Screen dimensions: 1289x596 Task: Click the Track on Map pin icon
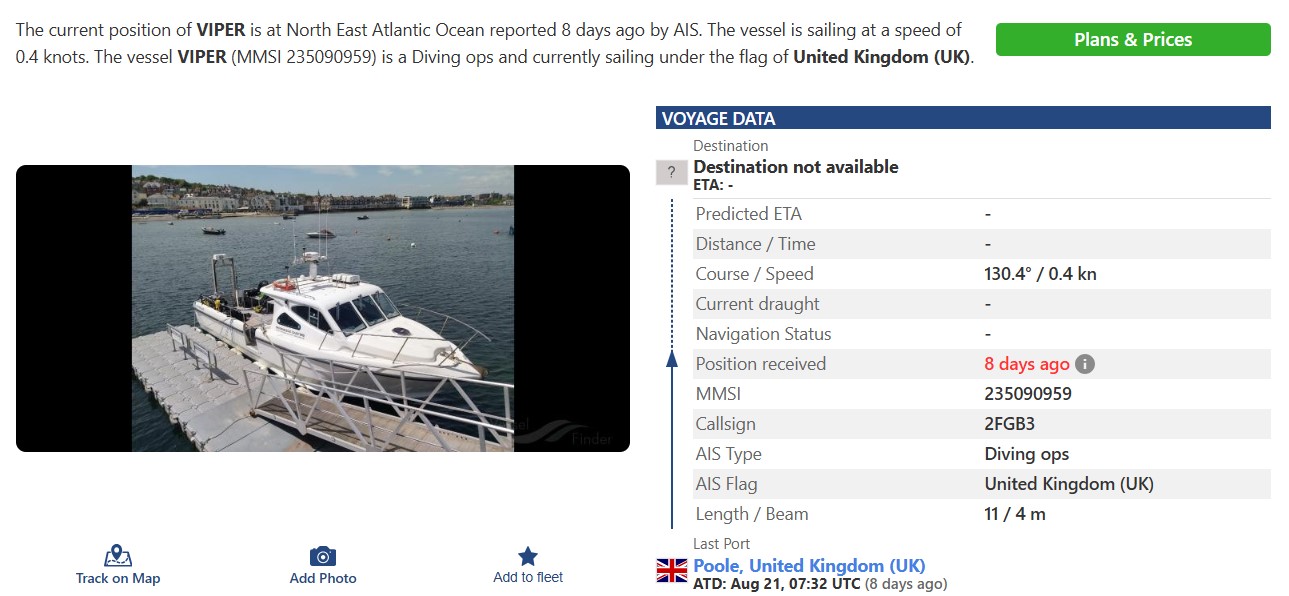118,556
